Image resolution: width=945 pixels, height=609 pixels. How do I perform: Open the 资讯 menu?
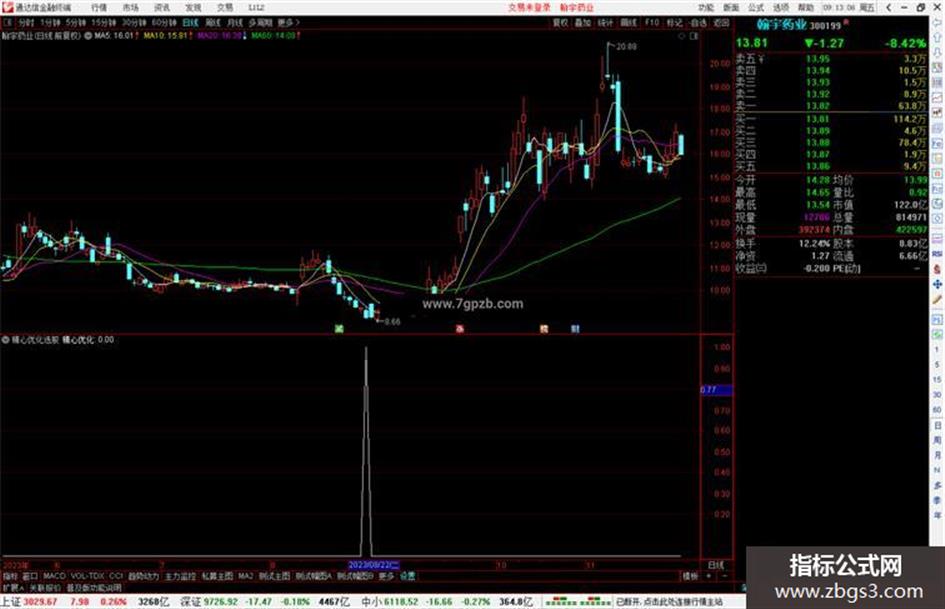click(x=162, y=7)
